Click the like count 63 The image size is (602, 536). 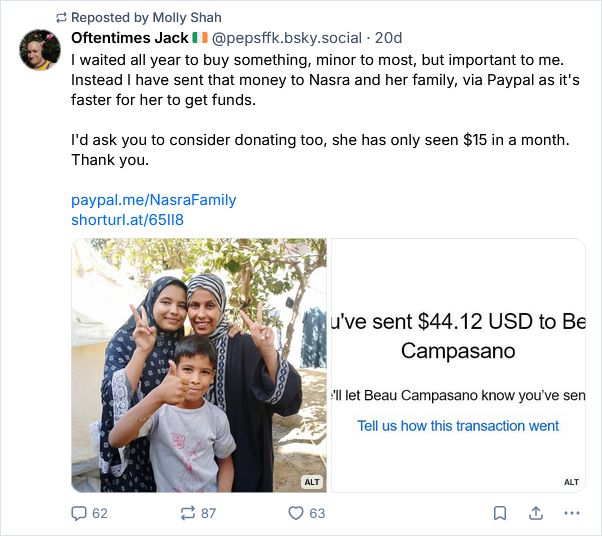(x=317, y=513)
